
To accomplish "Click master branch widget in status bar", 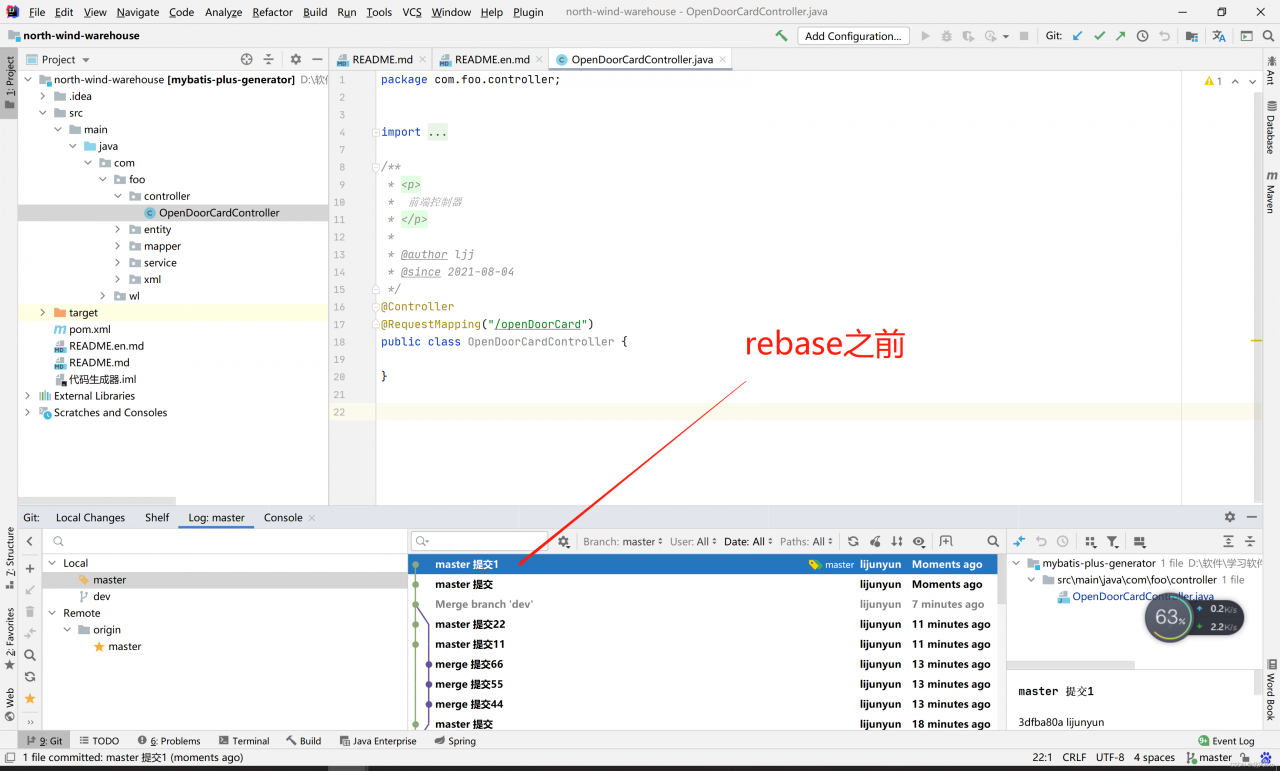I will pyautogui.click(x=1209, y=757).
